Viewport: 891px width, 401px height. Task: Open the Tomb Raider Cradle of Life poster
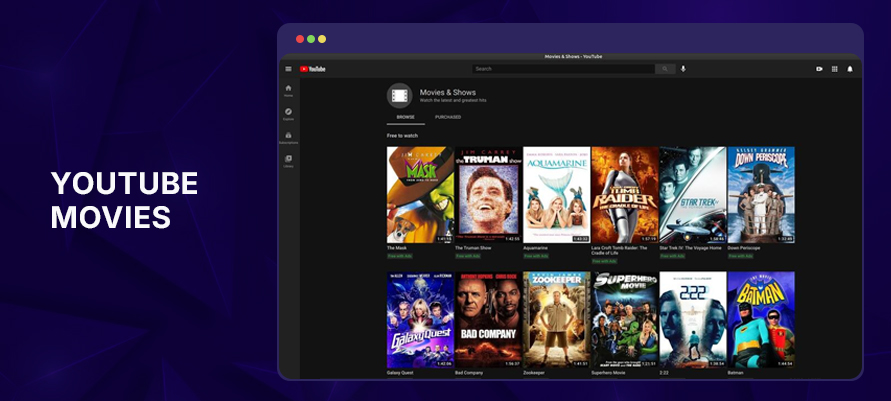coord(624,195)
